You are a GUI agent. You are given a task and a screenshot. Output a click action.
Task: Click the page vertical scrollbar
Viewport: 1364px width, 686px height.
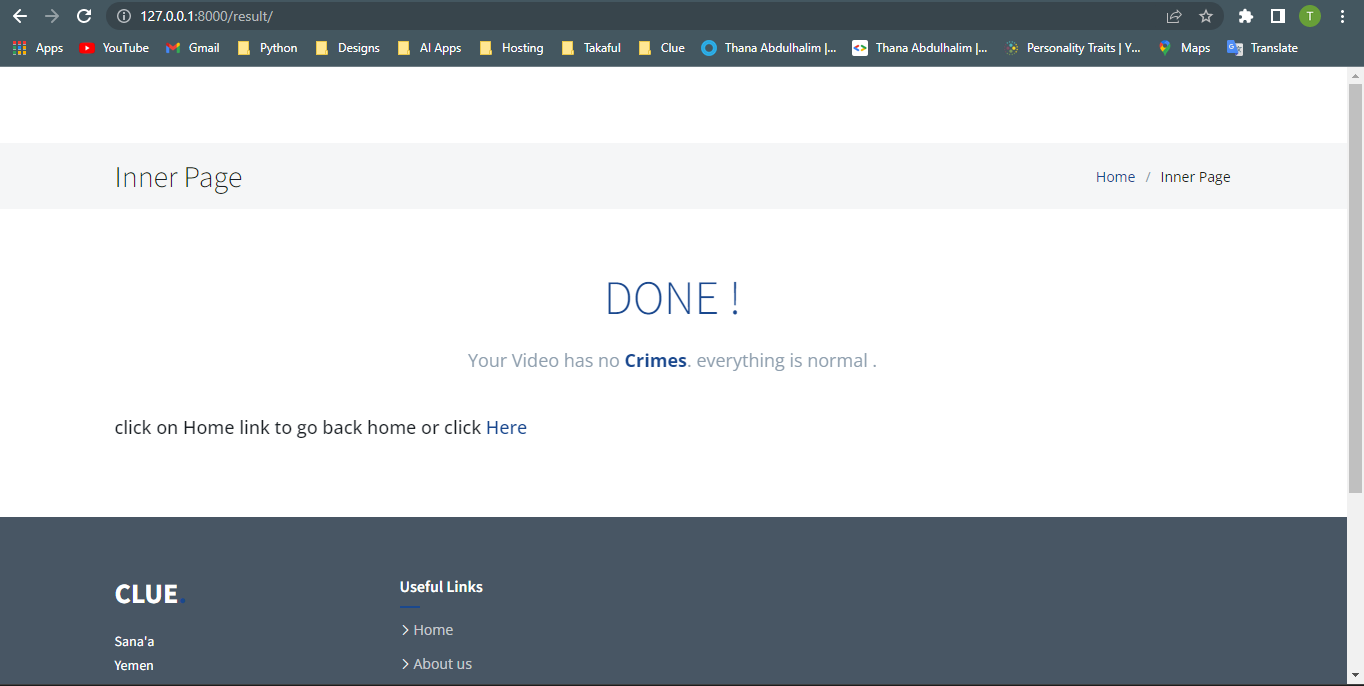(x=1355, y=290)
